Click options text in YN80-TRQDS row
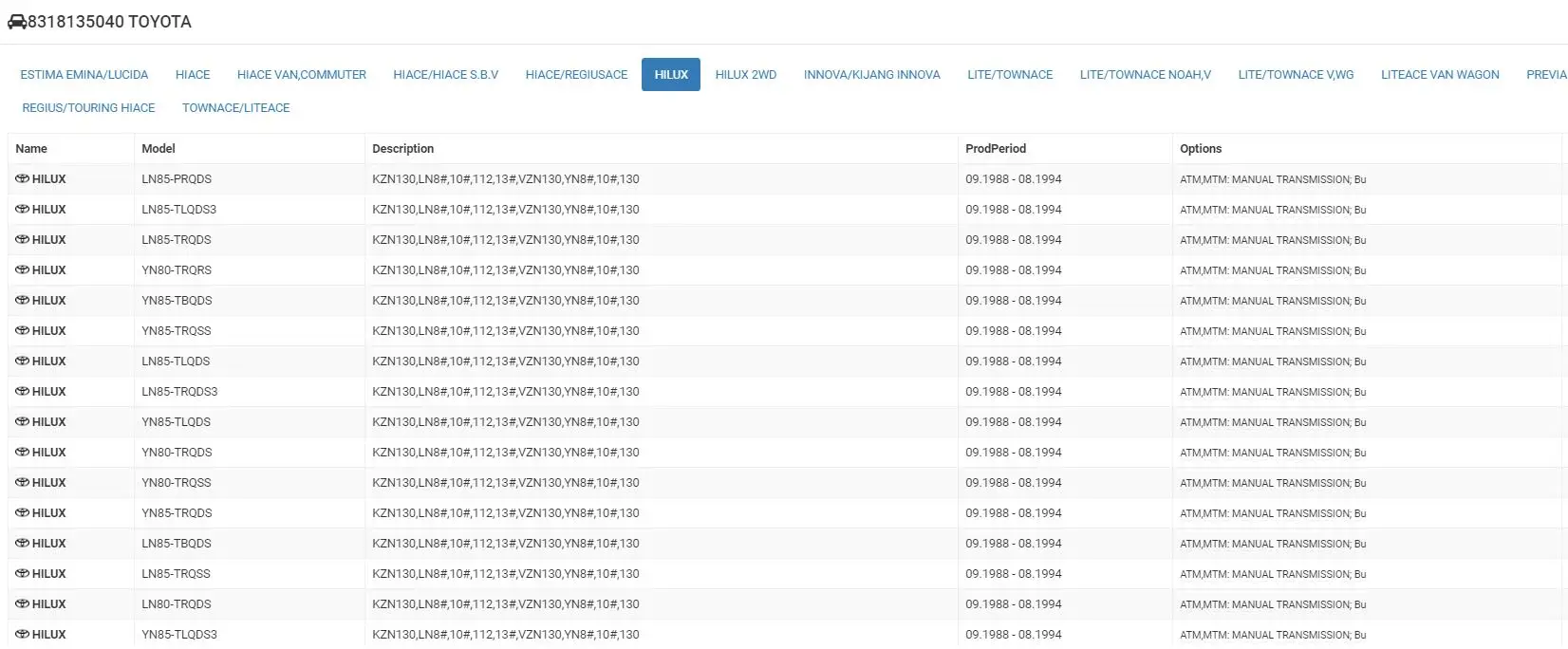Viewport: 1568px width, 649px height. coord(1273,452)
